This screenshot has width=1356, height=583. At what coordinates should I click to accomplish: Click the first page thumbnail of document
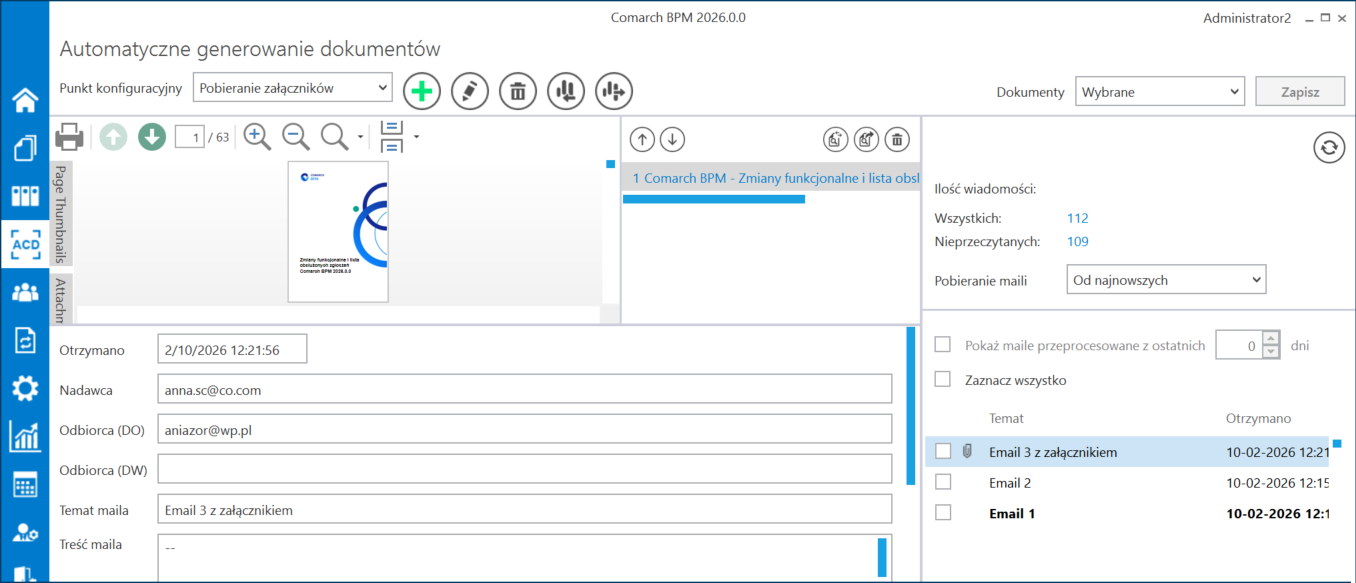(338, 231)
